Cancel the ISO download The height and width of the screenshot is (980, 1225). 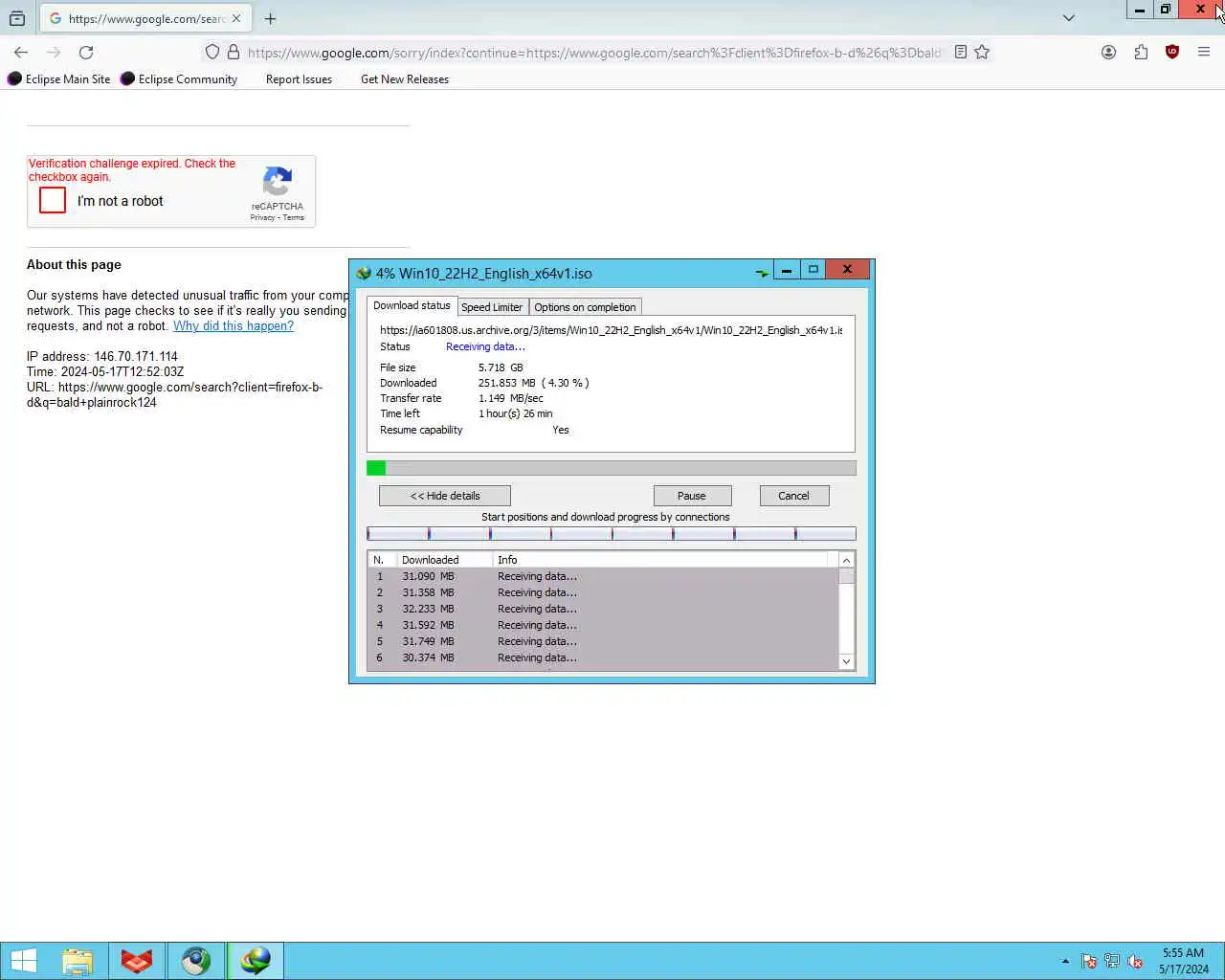point(793,496)
